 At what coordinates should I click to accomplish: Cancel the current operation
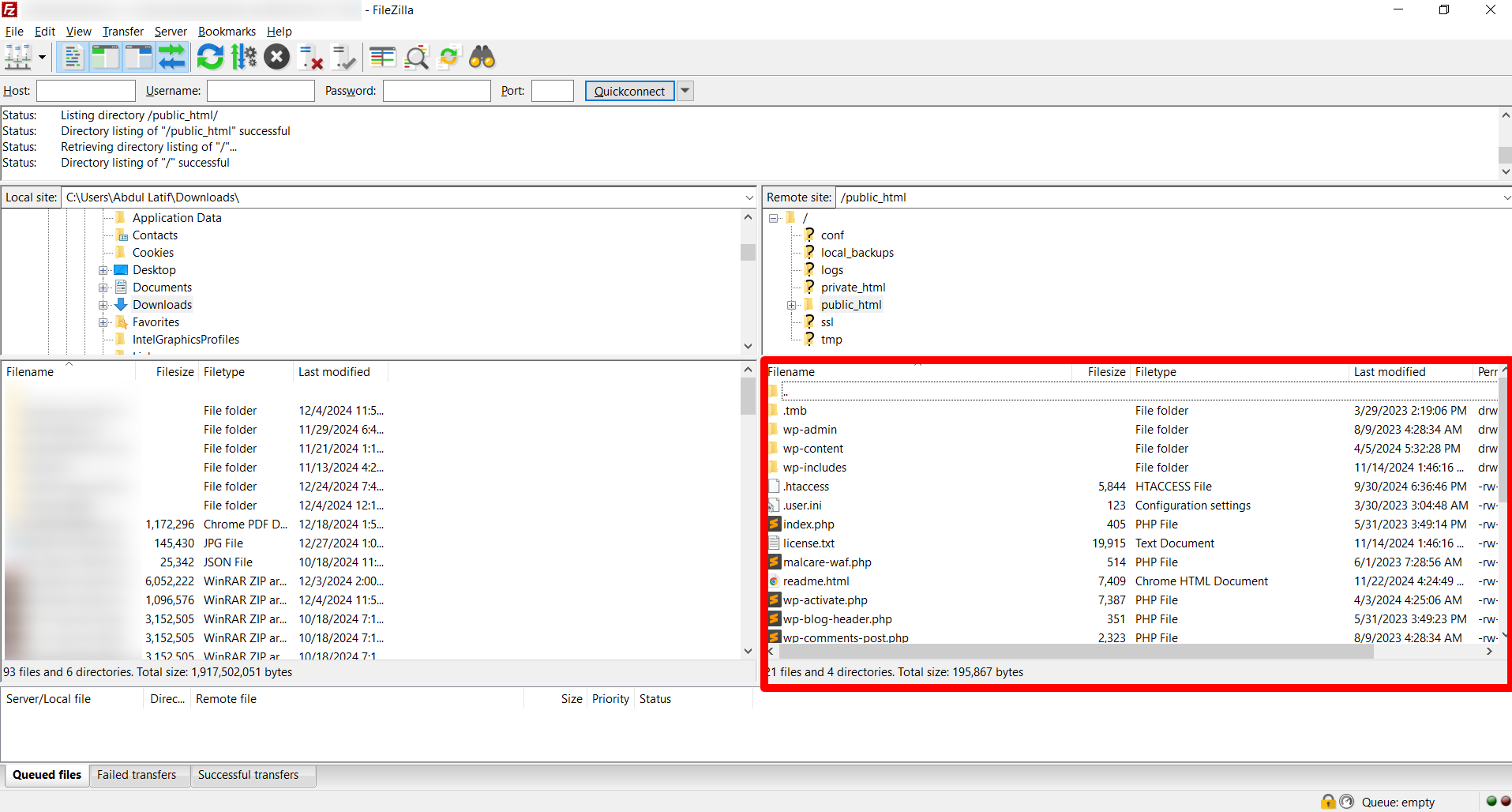[276, 57]
